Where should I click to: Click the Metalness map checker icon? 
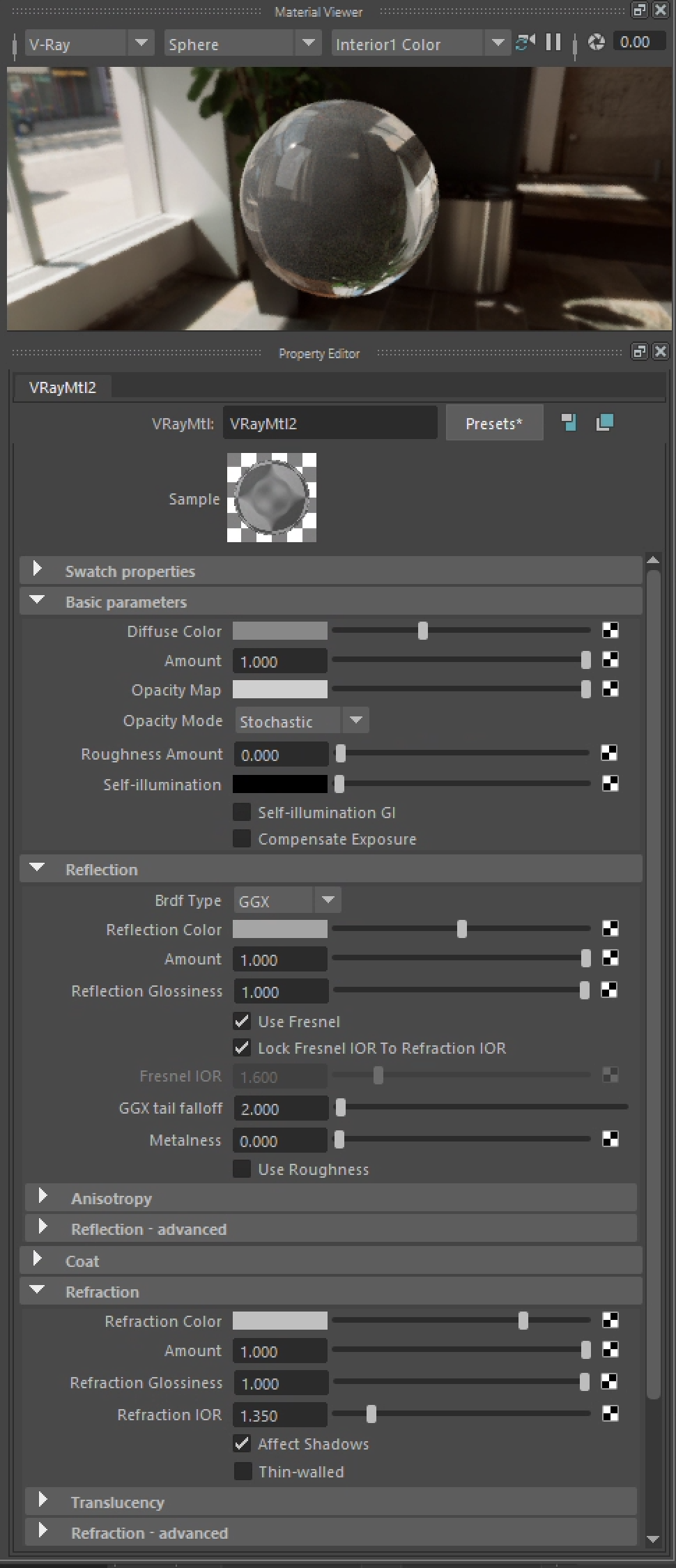point(610,1139)
